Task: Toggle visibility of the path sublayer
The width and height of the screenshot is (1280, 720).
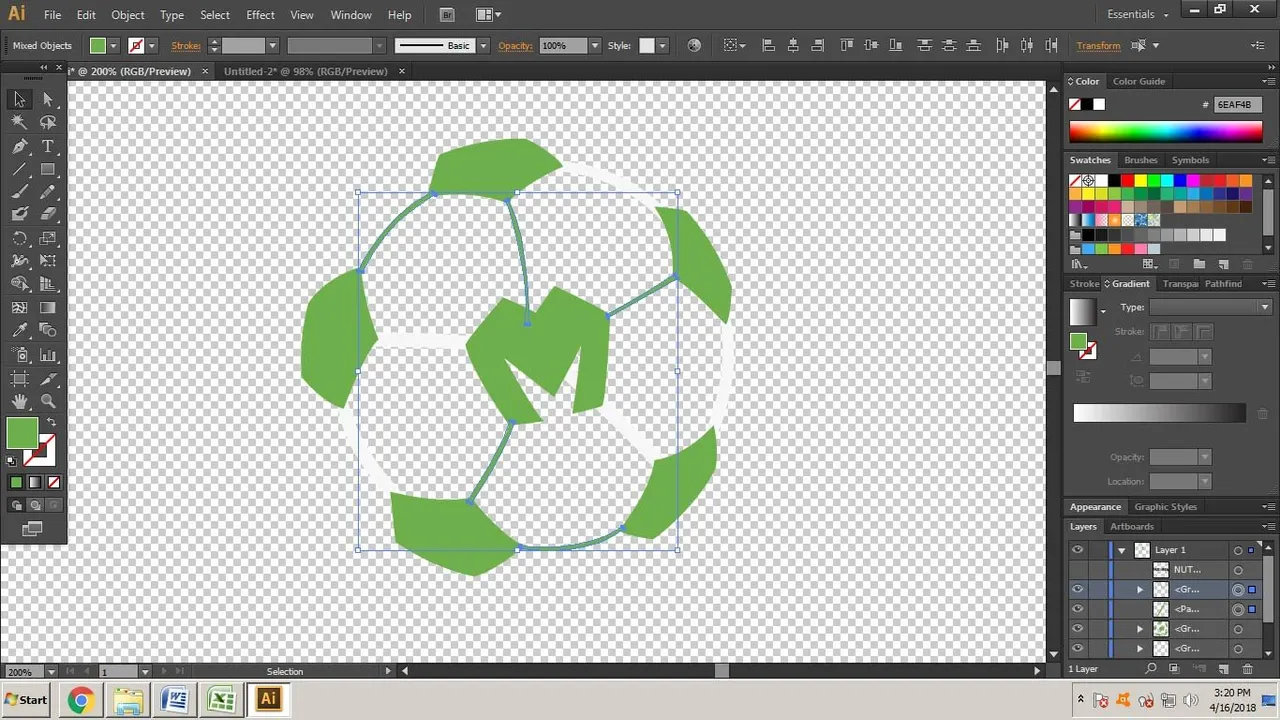Action: pyautogui.click(x=1077, y=609)
